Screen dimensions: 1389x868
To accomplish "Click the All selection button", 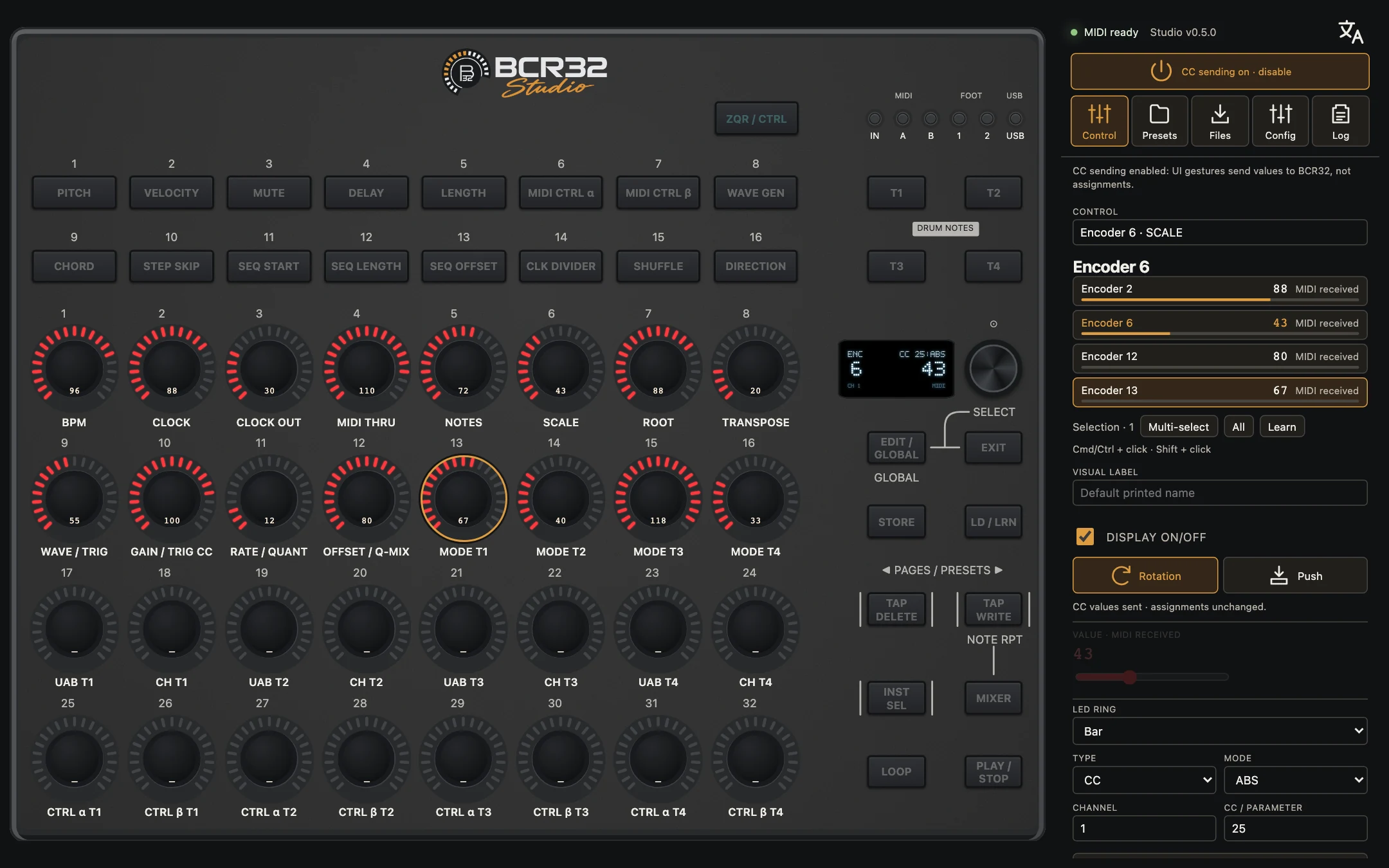I will 1239,427.
